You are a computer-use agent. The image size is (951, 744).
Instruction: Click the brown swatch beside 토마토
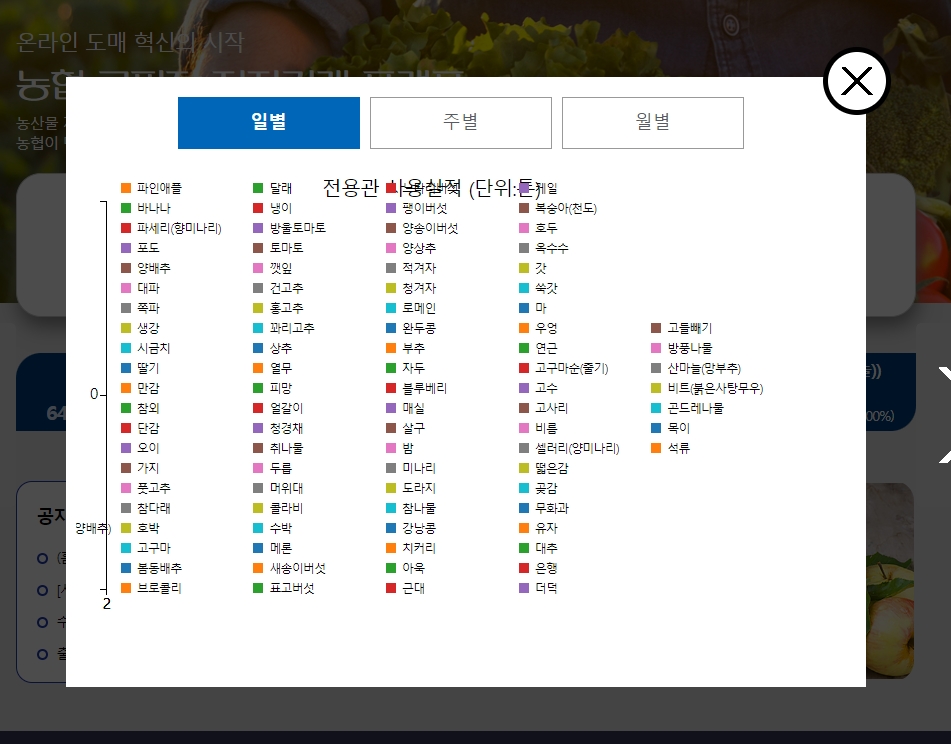tap(258, 248)
